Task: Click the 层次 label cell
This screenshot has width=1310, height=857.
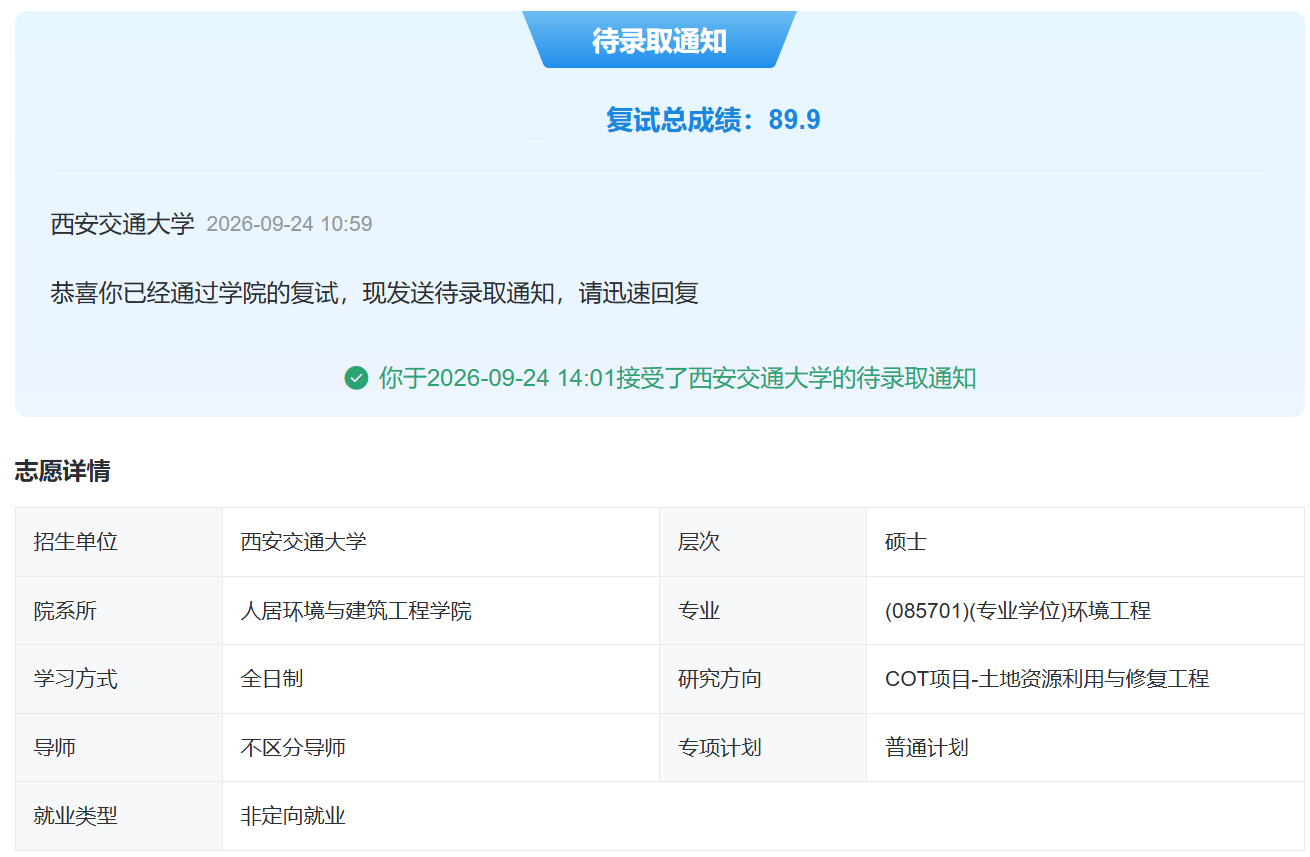Action: click(x=763, y=542)
